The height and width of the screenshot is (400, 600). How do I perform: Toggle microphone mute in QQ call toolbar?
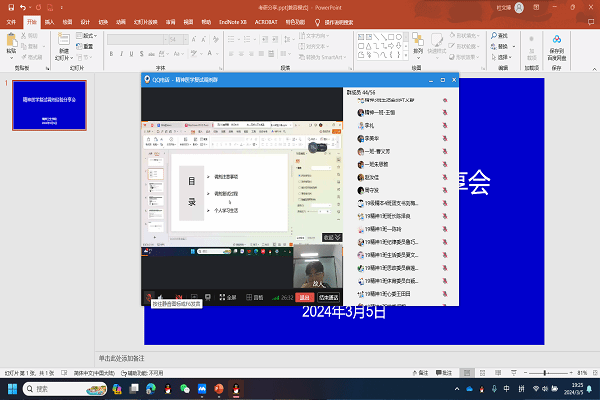point(148,297)
